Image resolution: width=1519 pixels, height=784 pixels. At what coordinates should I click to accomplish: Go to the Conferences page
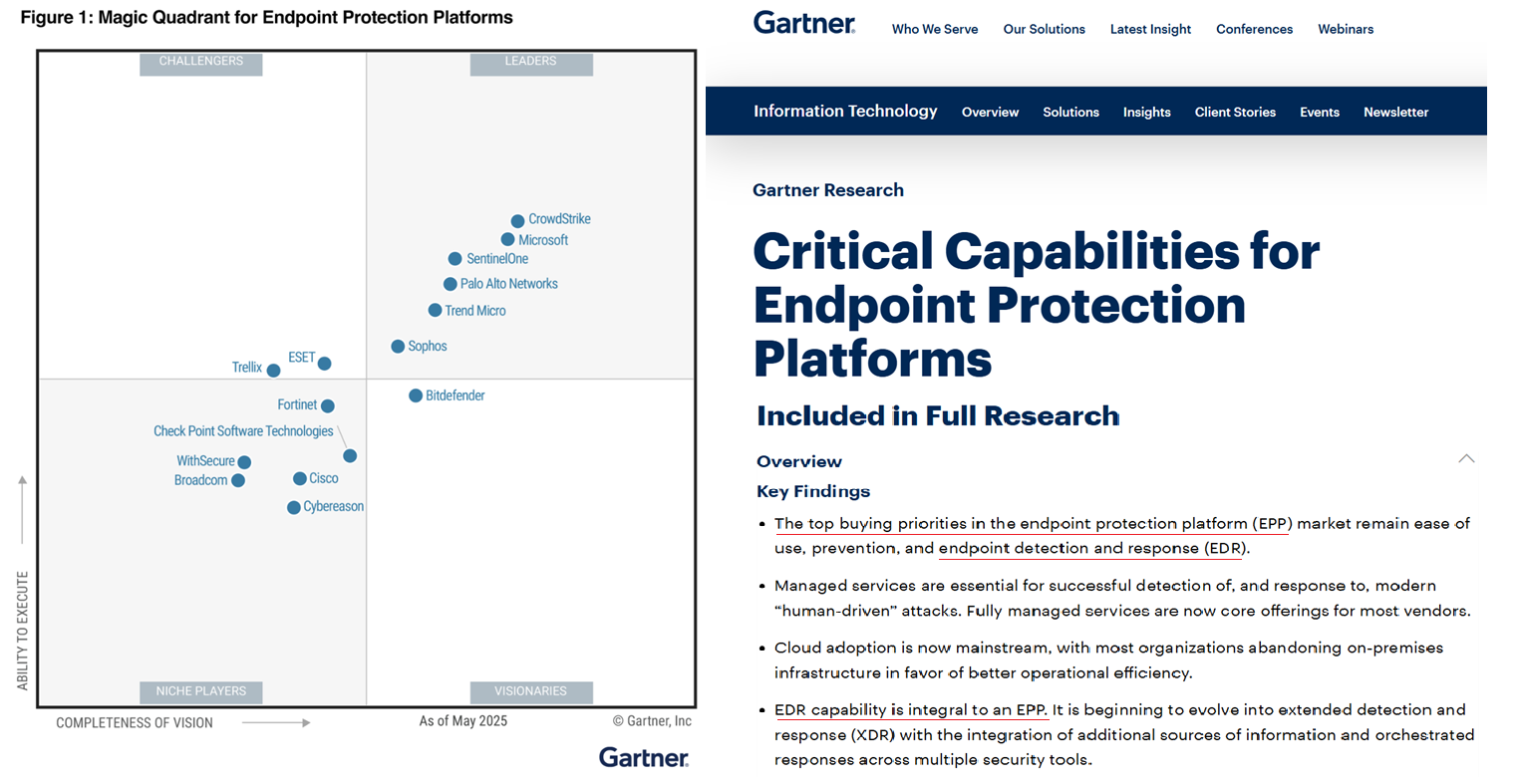click(1254, 29)
